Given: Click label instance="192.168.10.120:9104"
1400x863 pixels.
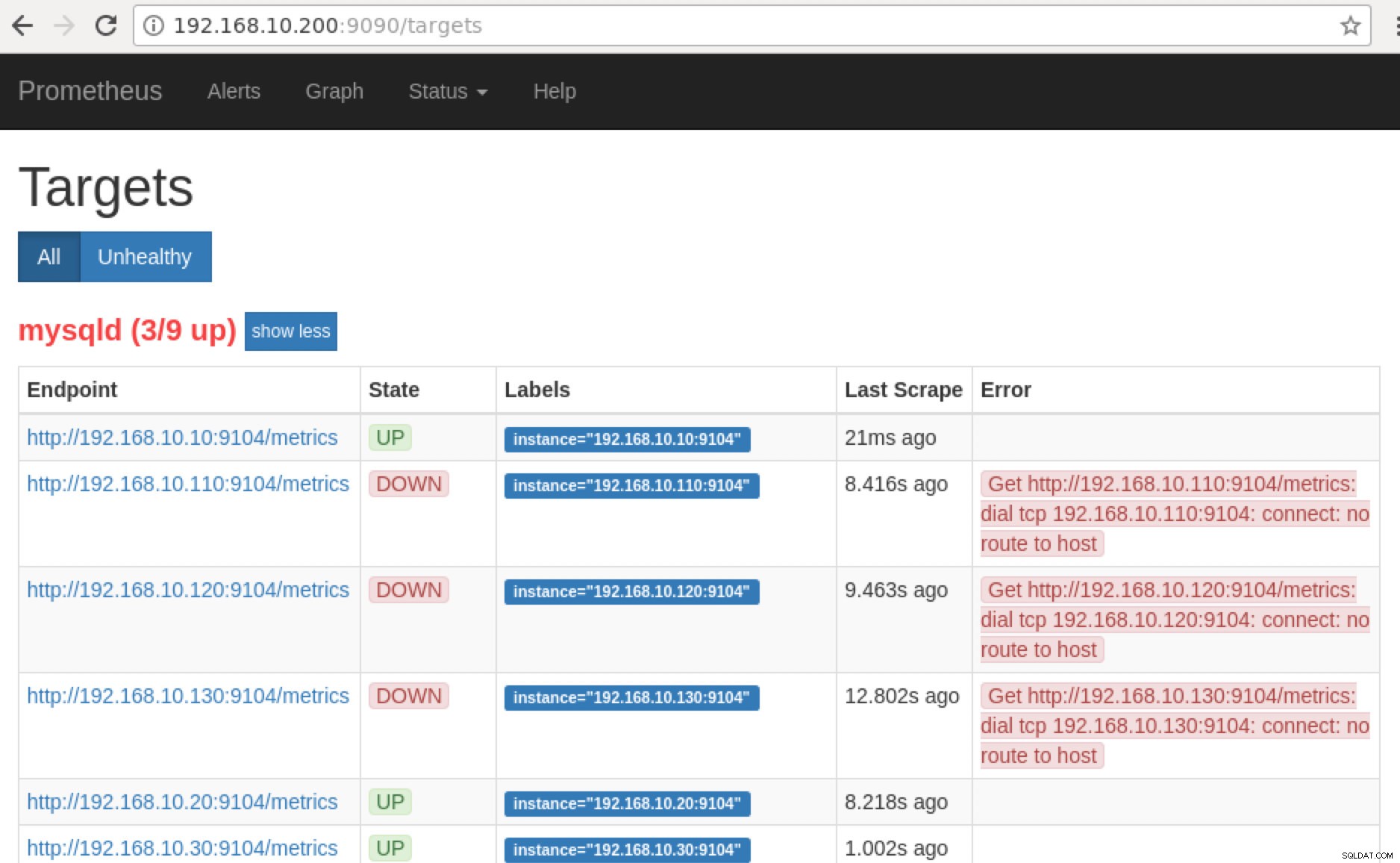Looking at the screenshot, I should point(631,591).
